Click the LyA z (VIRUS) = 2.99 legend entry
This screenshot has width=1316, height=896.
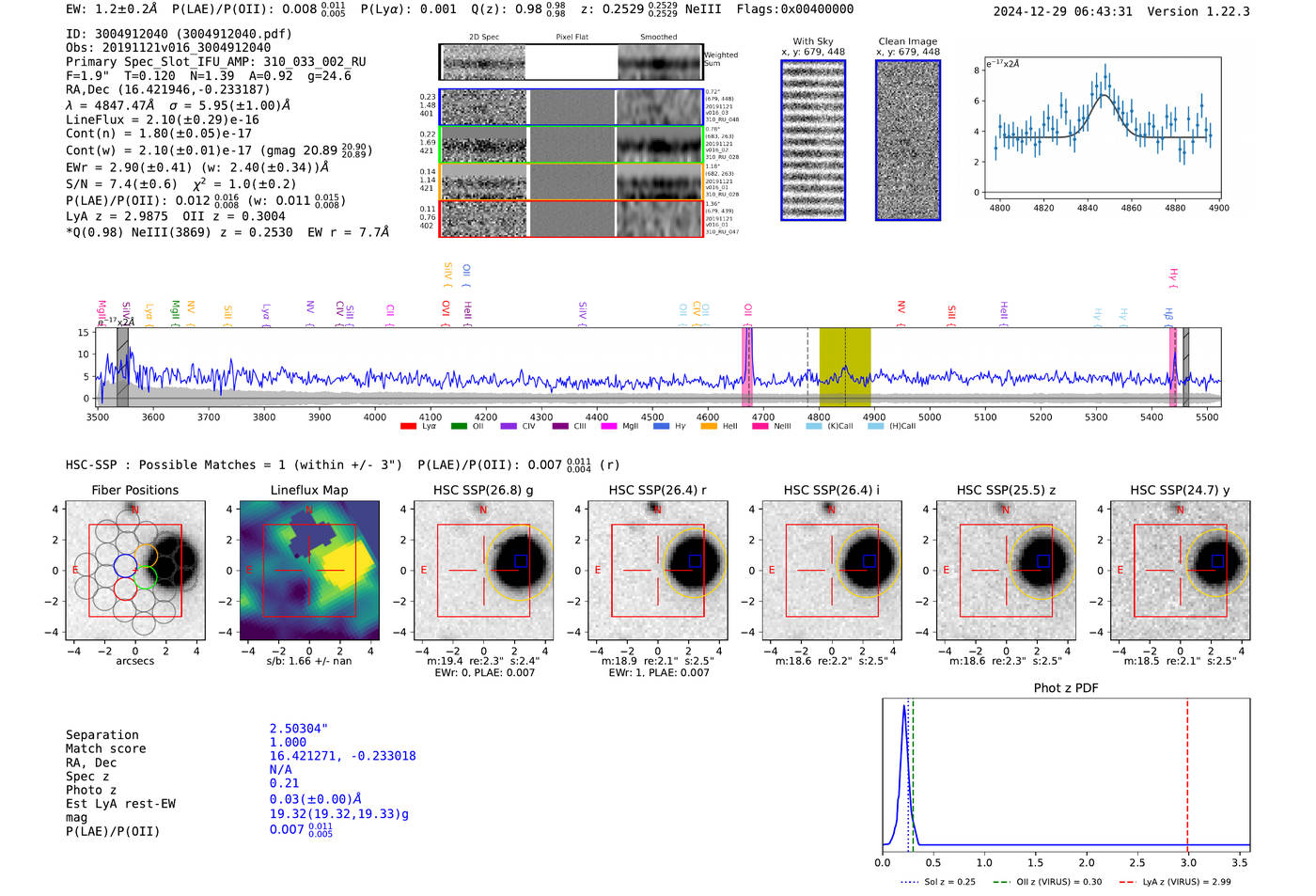(1175, 882)
